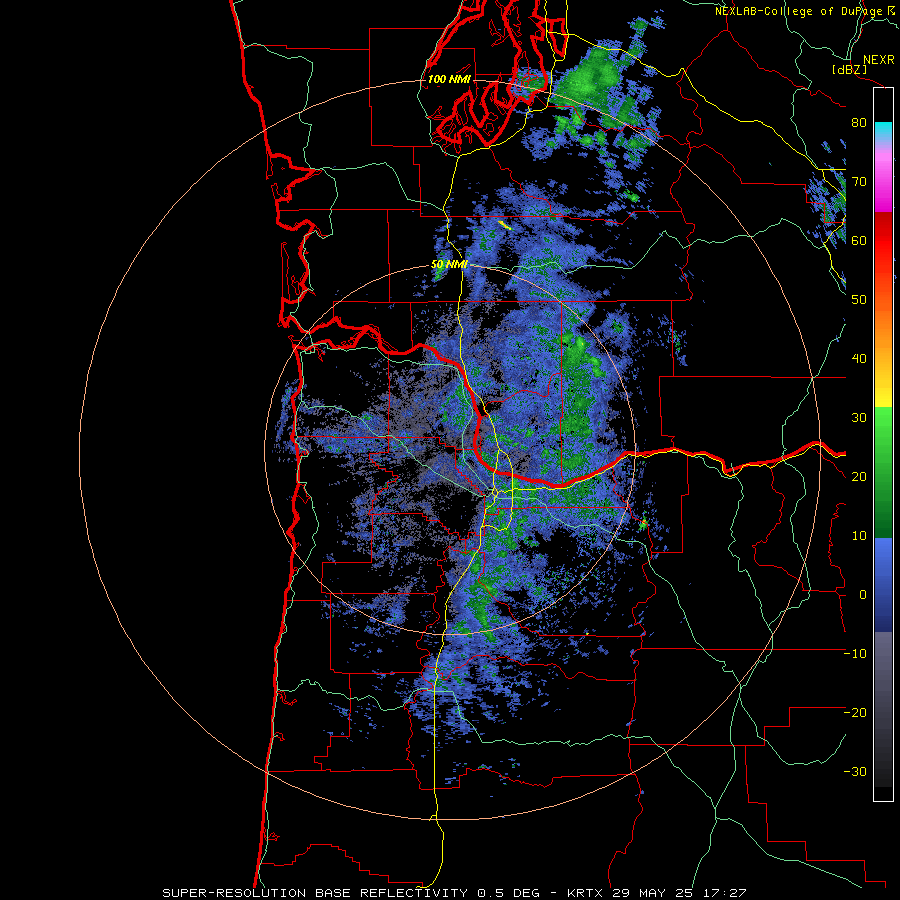Viewport: 900px width, 900px height.
Task: Click the -30 value on reflectivity scale
Action: 855,771
